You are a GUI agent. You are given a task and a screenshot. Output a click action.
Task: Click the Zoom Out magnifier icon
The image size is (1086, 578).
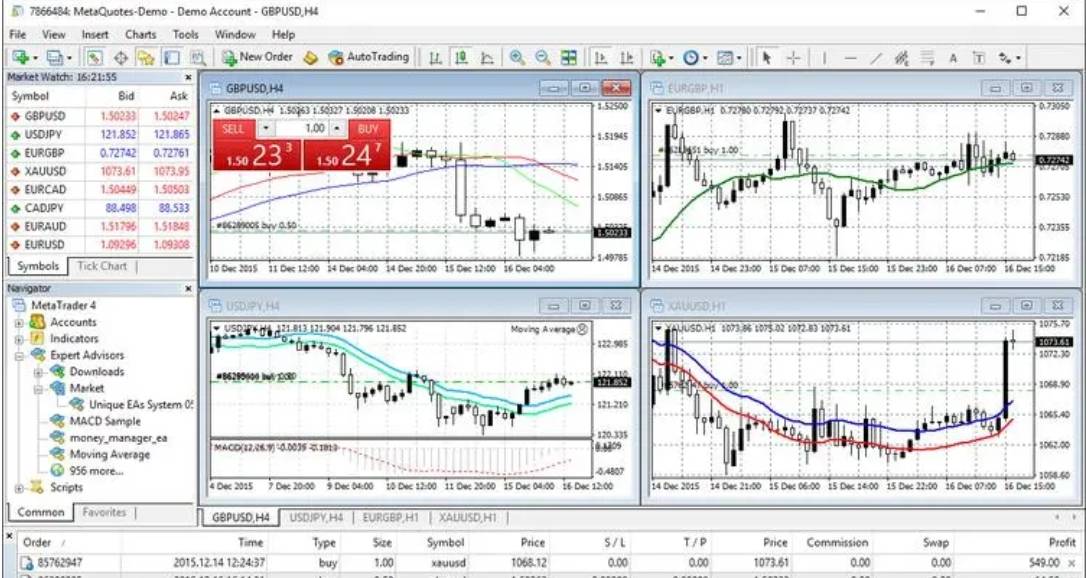coord(542,57)
